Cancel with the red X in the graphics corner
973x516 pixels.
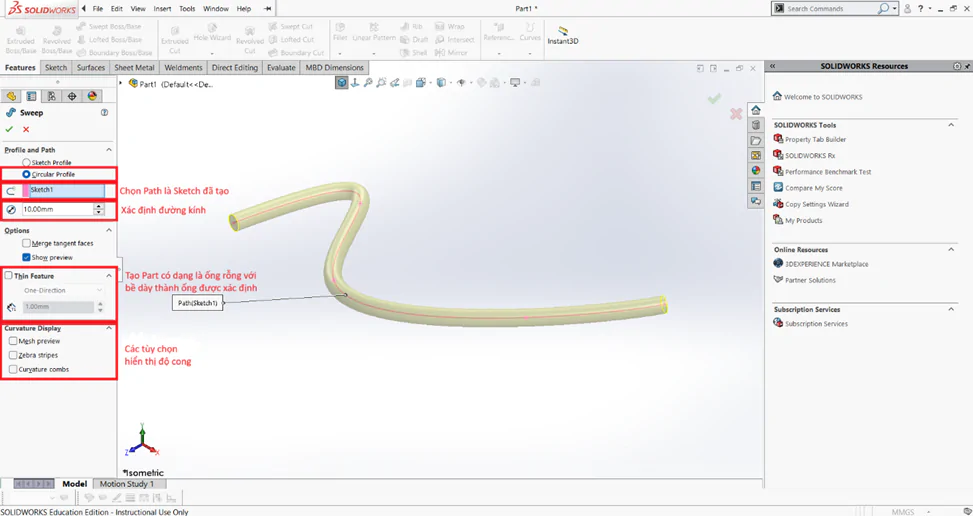(736, 114)
